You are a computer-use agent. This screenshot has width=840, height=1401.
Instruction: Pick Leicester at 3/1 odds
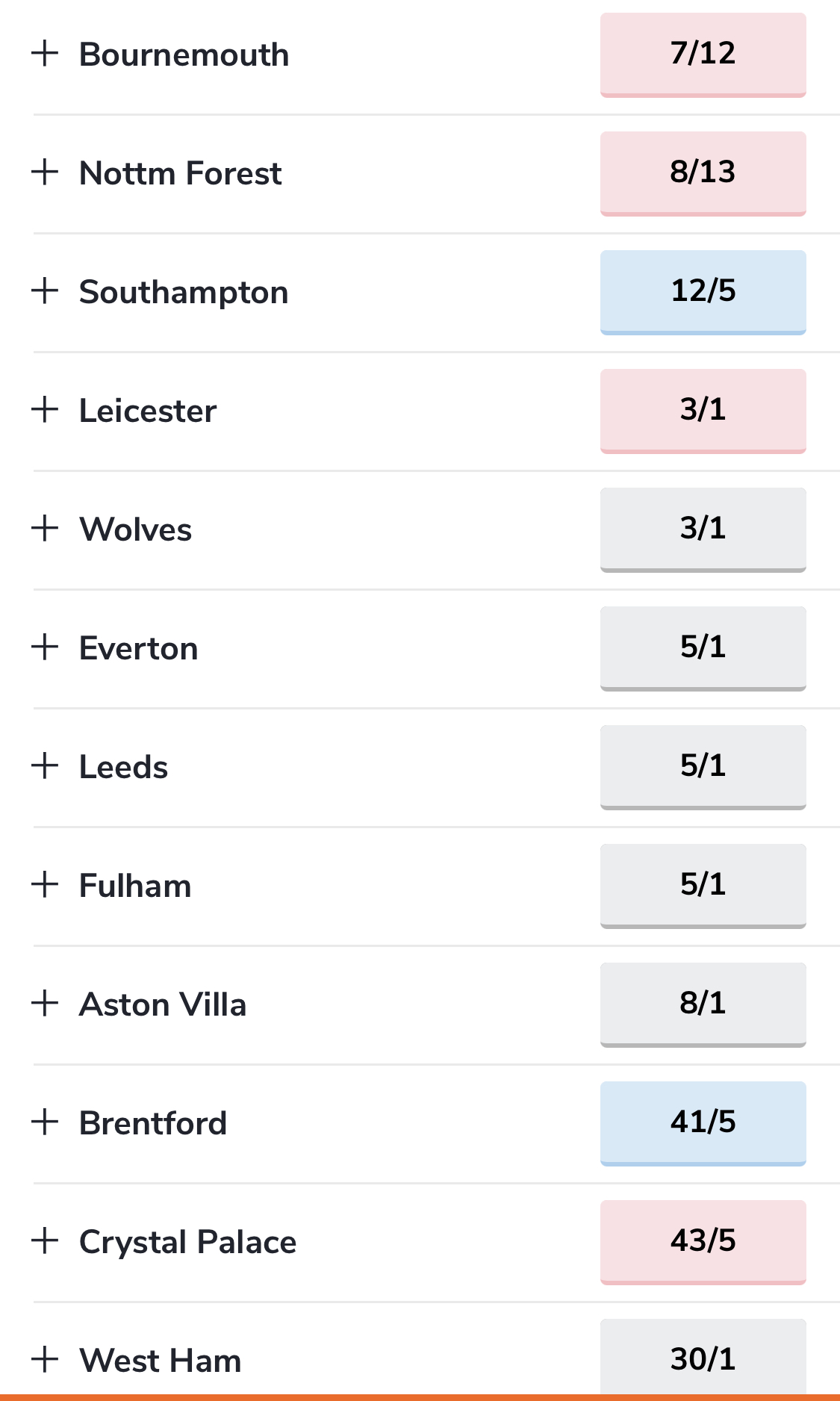(703, 411)
